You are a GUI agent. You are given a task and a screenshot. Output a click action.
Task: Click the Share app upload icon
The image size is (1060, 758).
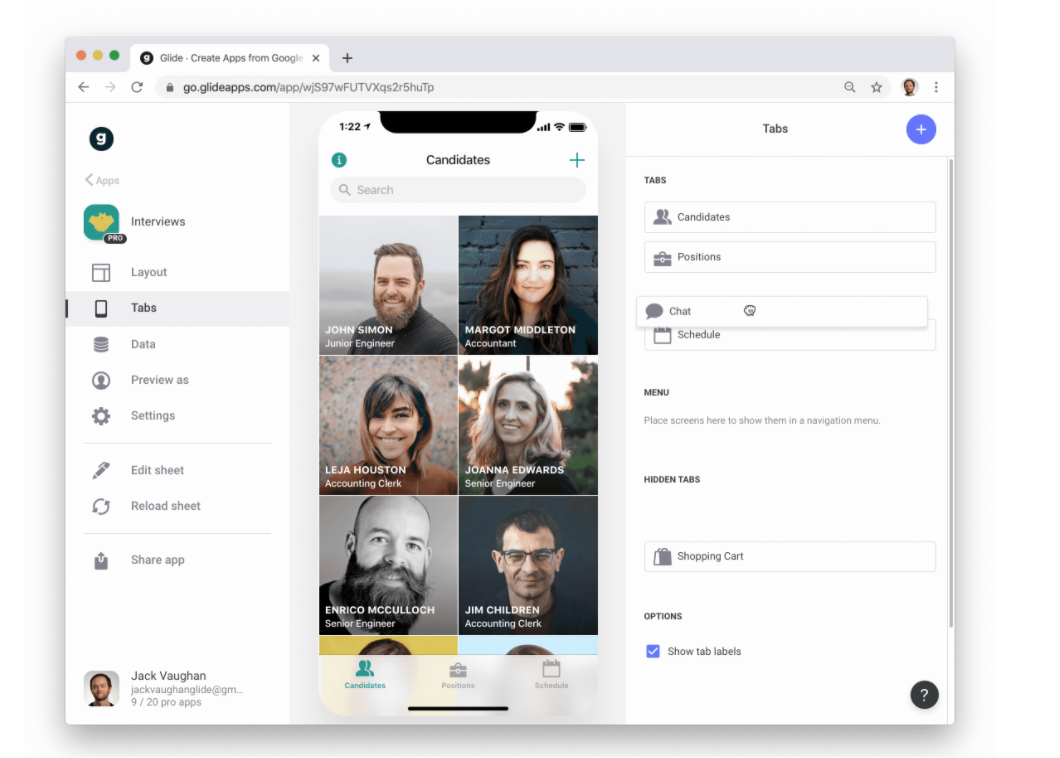[101, 560]
